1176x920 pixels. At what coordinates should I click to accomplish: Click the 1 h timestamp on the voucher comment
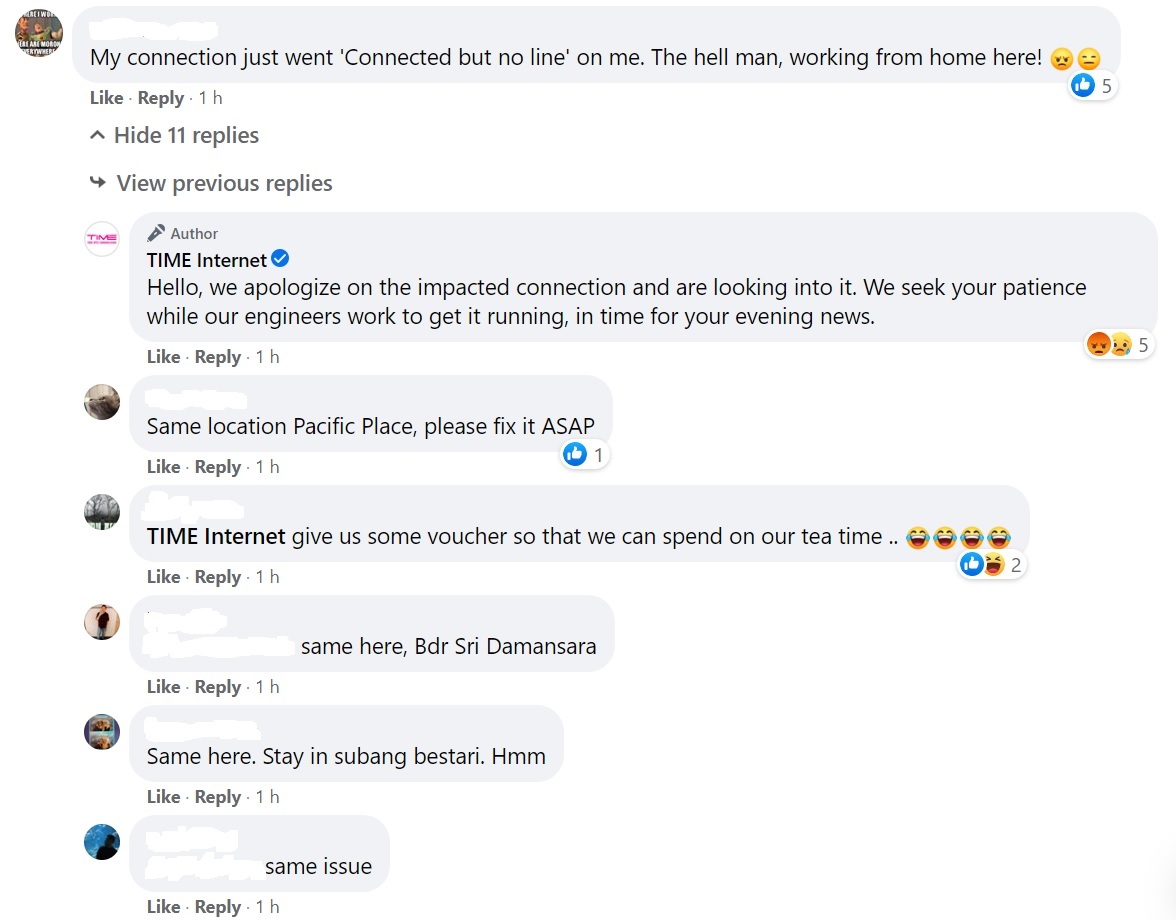pyautogui.click(x=267, y=577)
